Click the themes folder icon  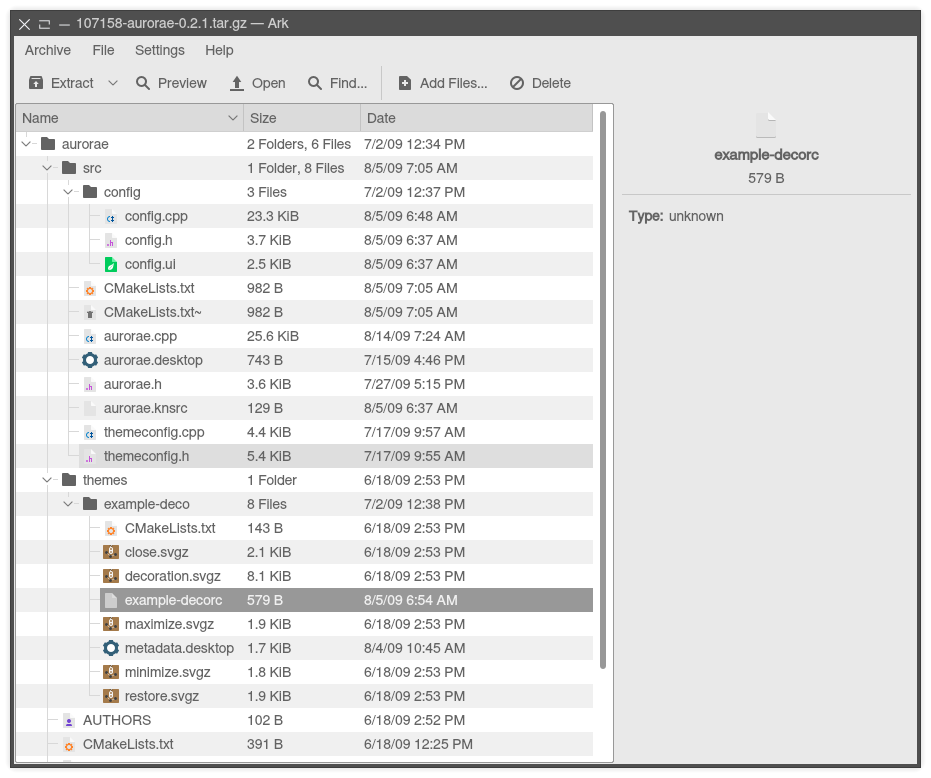pyautogui.click(x=69, y=480)
